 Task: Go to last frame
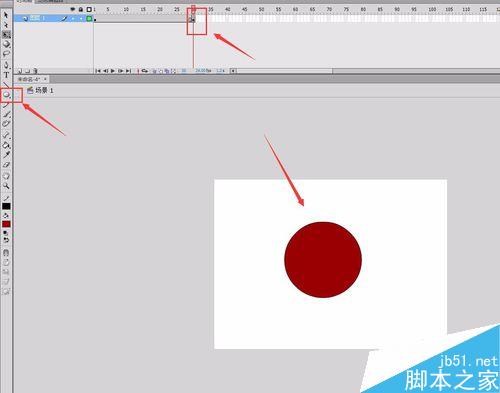tap(128, 71)
